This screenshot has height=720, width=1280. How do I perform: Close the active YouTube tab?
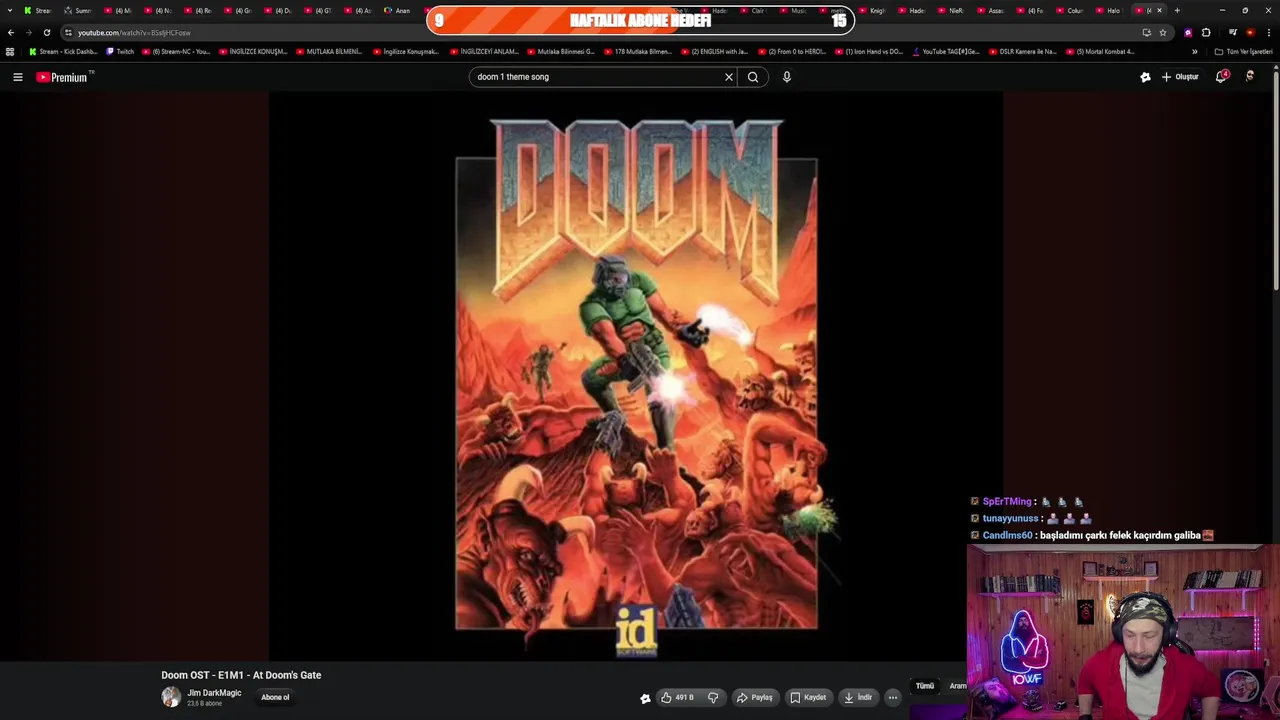[1160, 10]
